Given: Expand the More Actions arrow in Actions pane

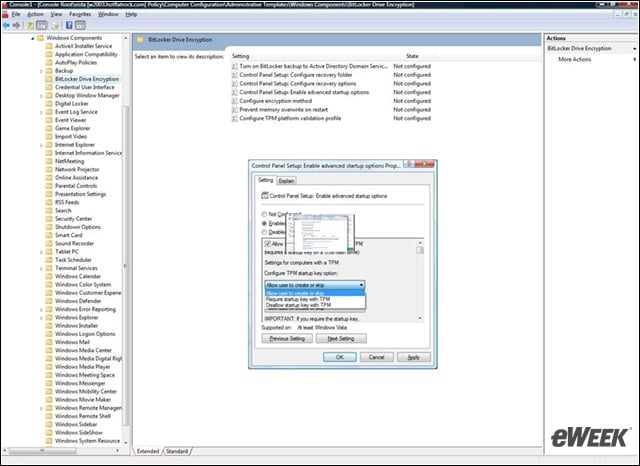Looking at the screenshot, I should [x=634, y=59].
